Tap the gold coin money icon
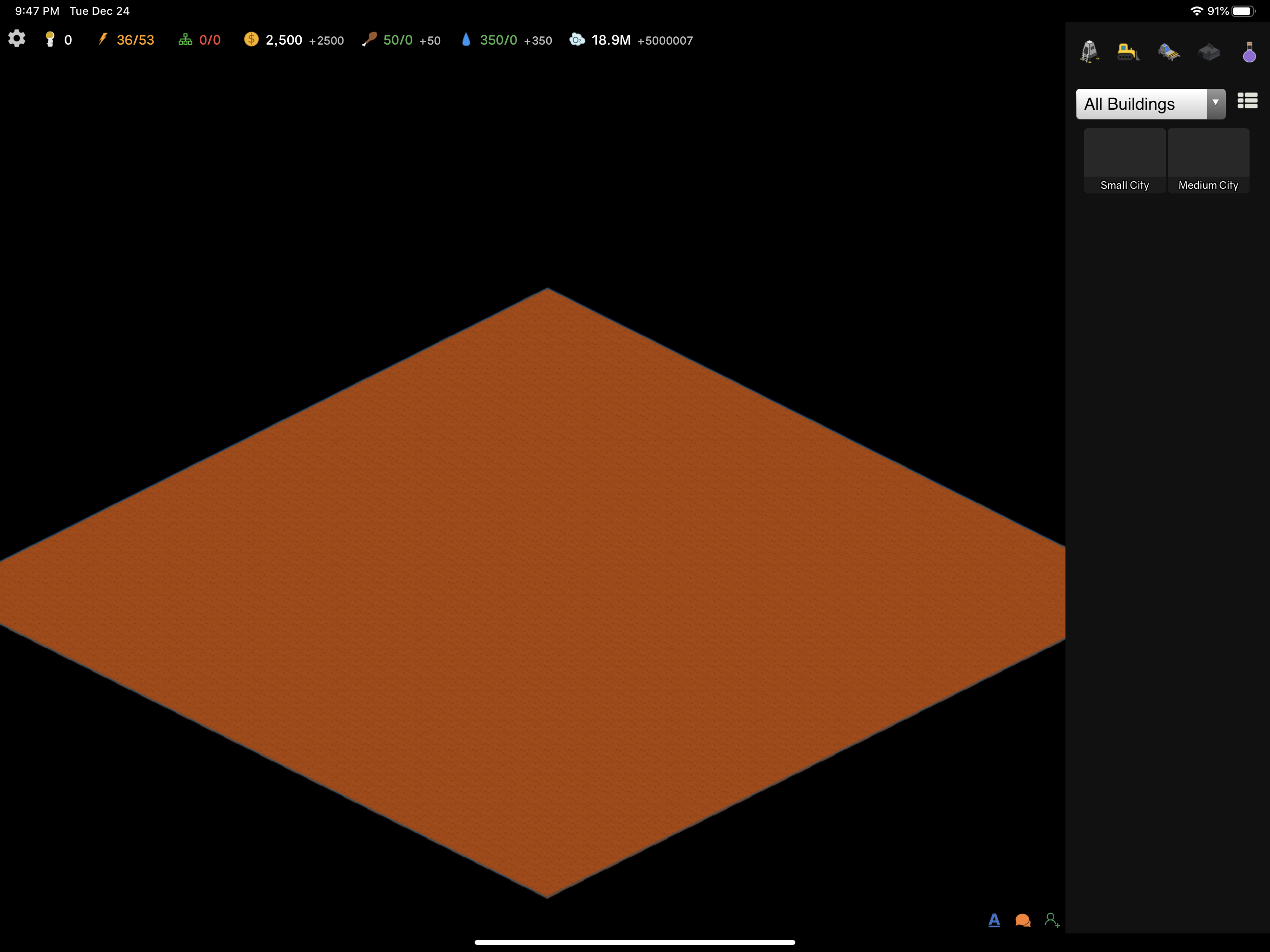The width and height of the screenshot is (1270, 952). 251,40
